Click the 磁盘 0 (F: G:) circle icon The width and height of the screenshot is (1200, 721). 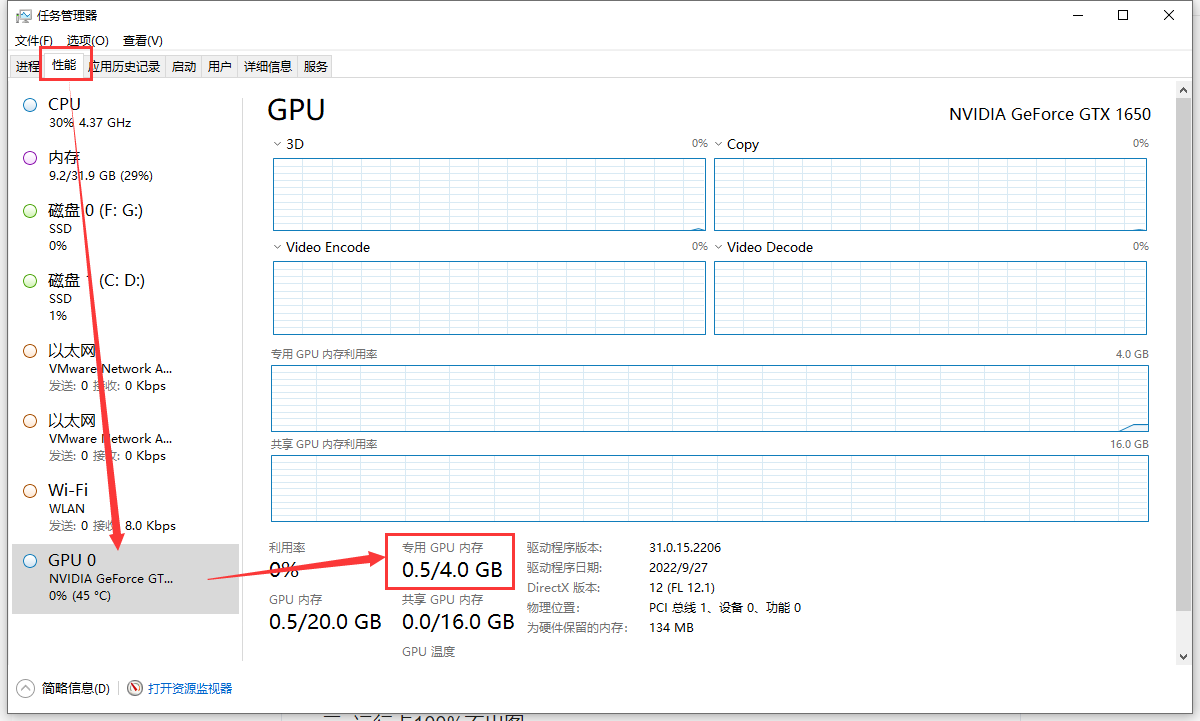pos(29,211)
